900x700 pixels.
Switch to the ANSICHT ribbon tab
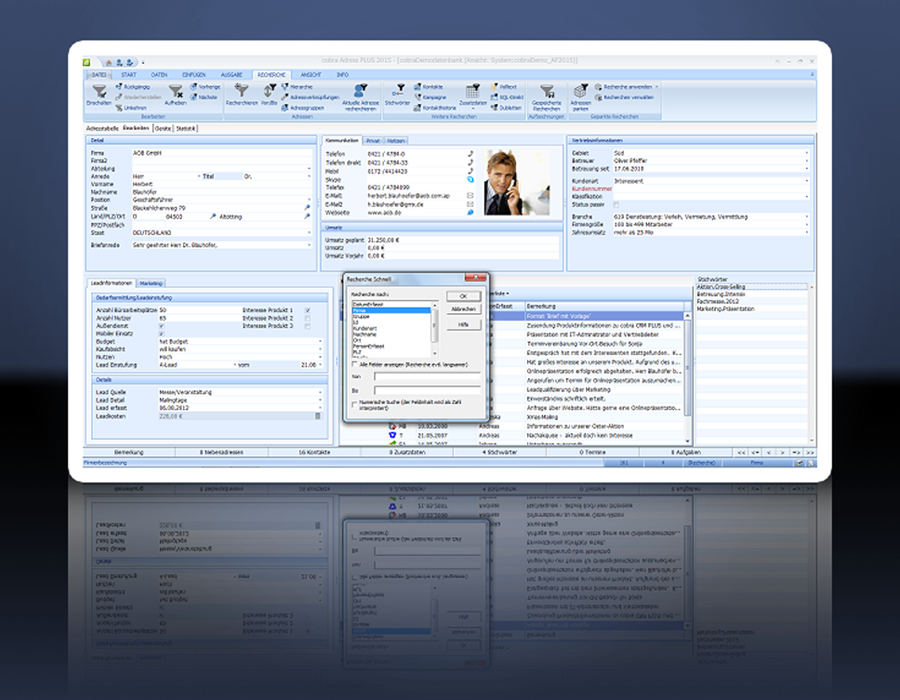tap(311, 75)
